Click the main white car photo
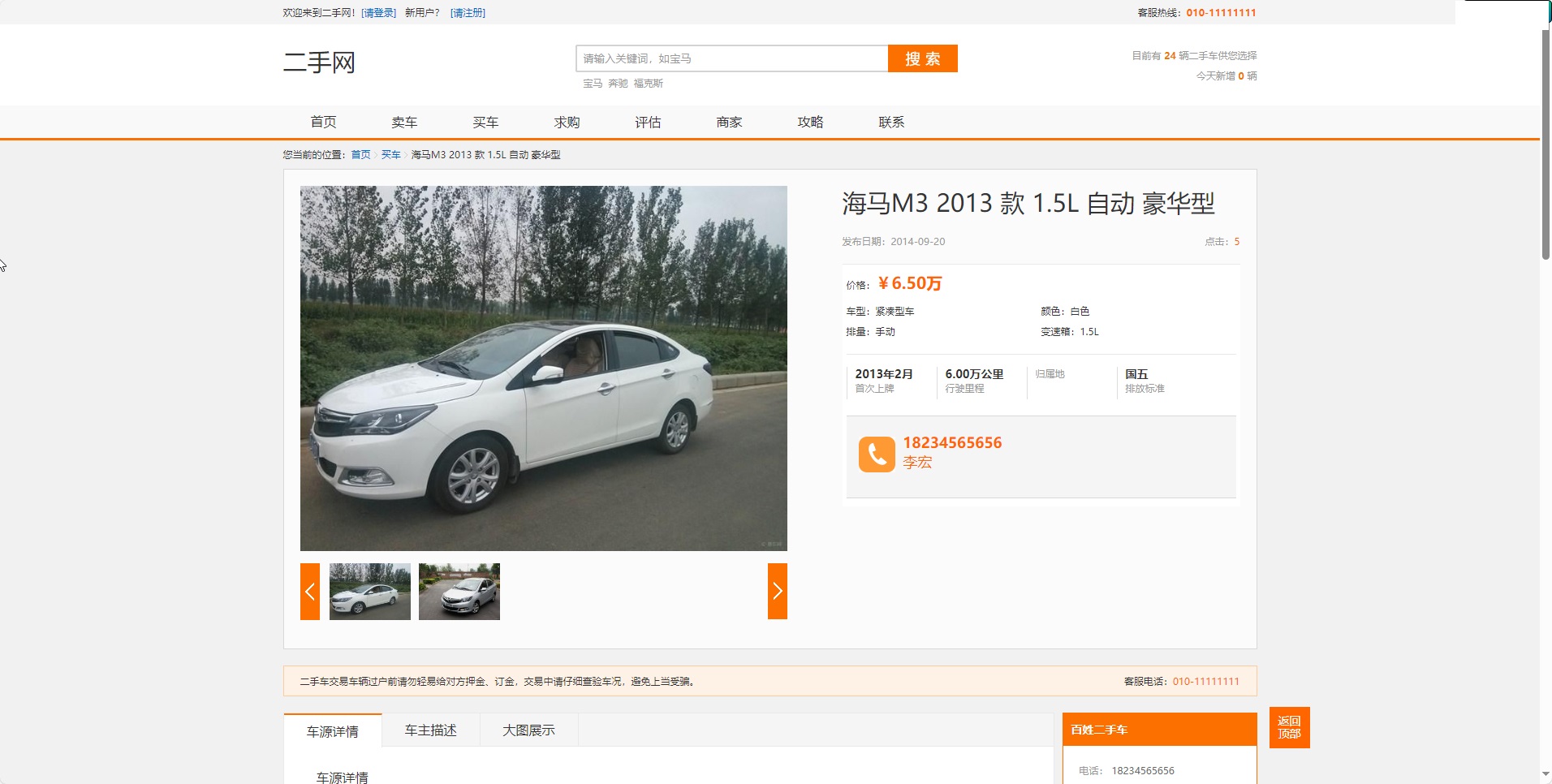This screenshot has height=784, width=1552. tap(543, 368)
